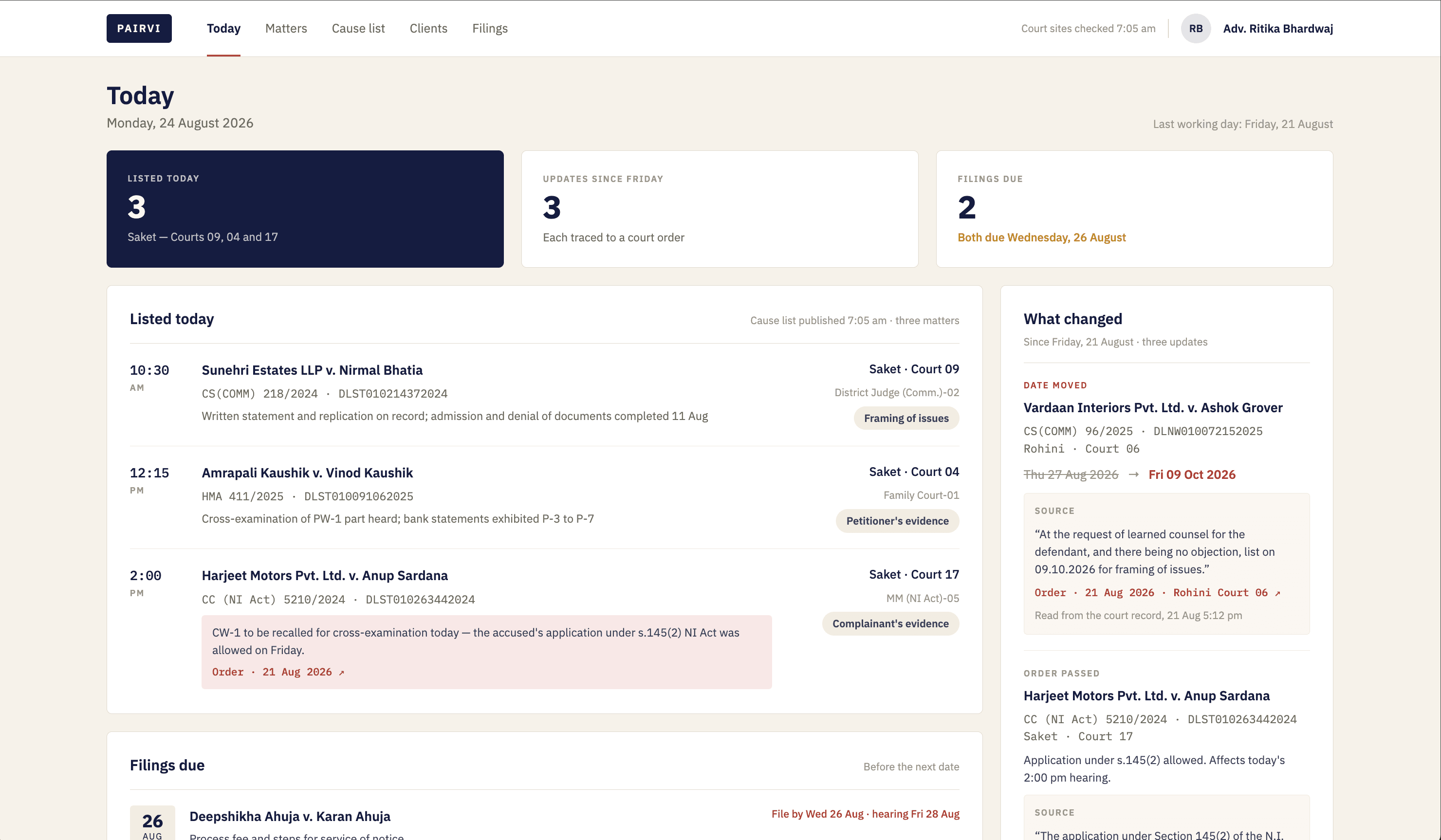Select the Updates Since Friday card
The height and width of the screenshot is (840, 1441).
(720, 209)
